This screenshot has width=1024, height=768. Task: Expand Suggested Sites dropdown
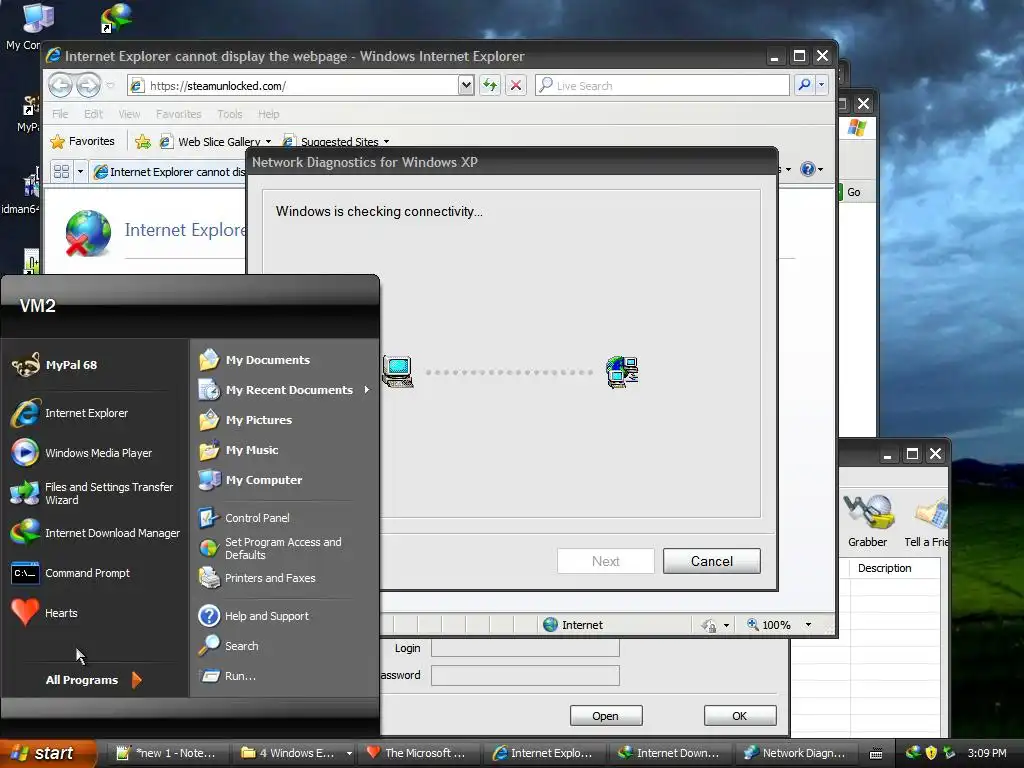pos(387,142)
